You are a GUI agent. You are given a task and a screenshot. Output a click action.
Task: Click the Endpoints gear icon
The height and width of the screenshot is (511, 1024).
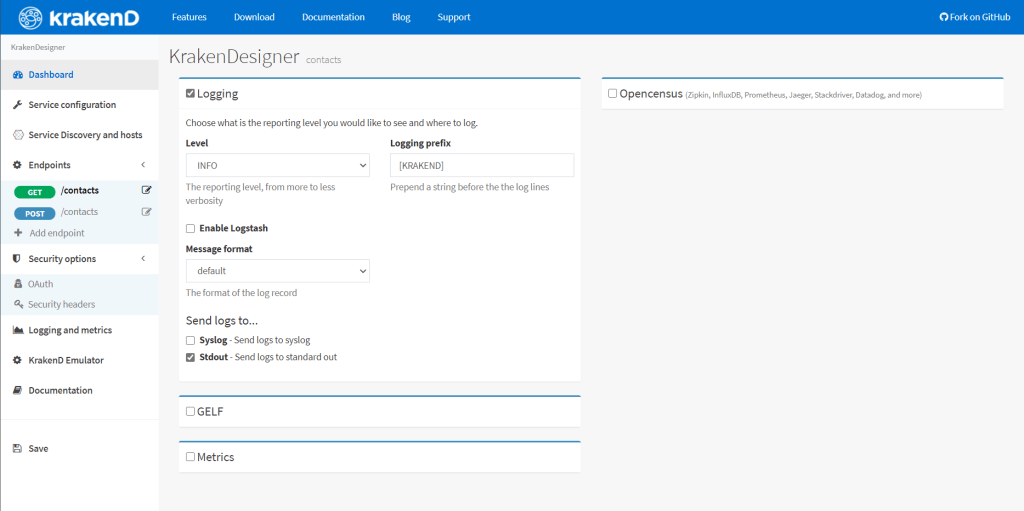[x=18, y=165]
